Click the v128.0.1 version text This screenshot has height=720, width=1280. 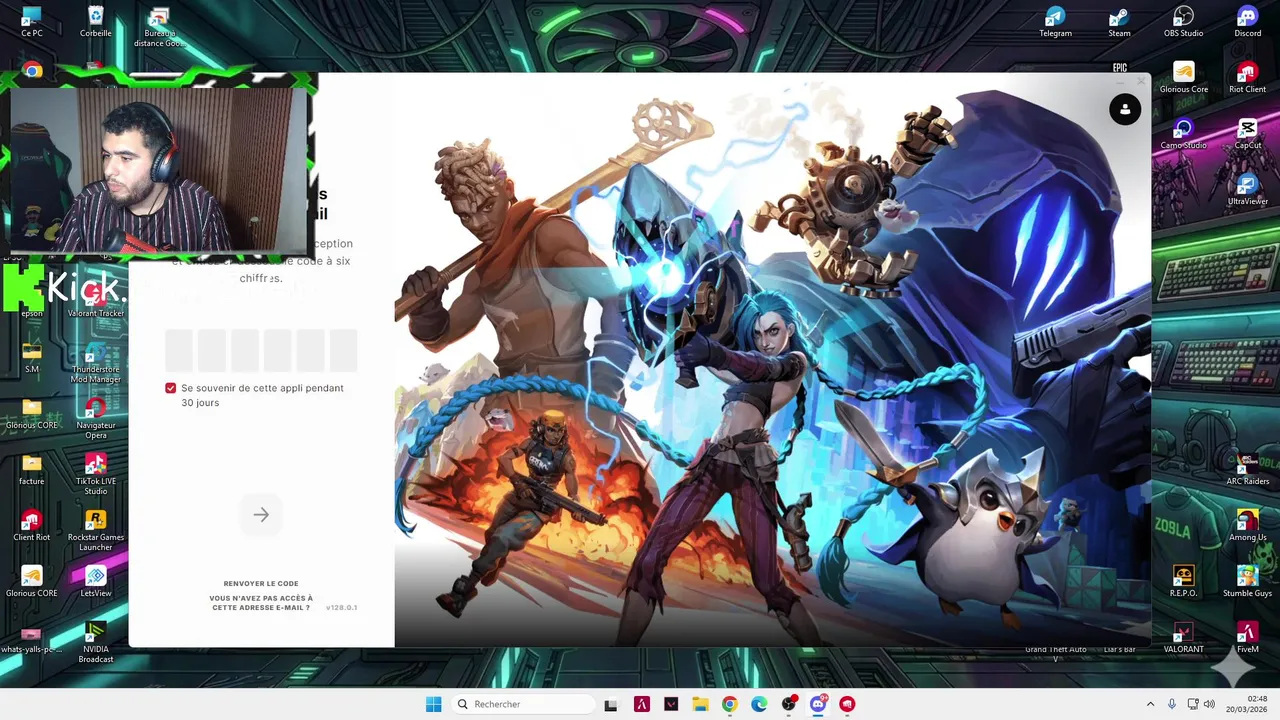tap(341, 607)
